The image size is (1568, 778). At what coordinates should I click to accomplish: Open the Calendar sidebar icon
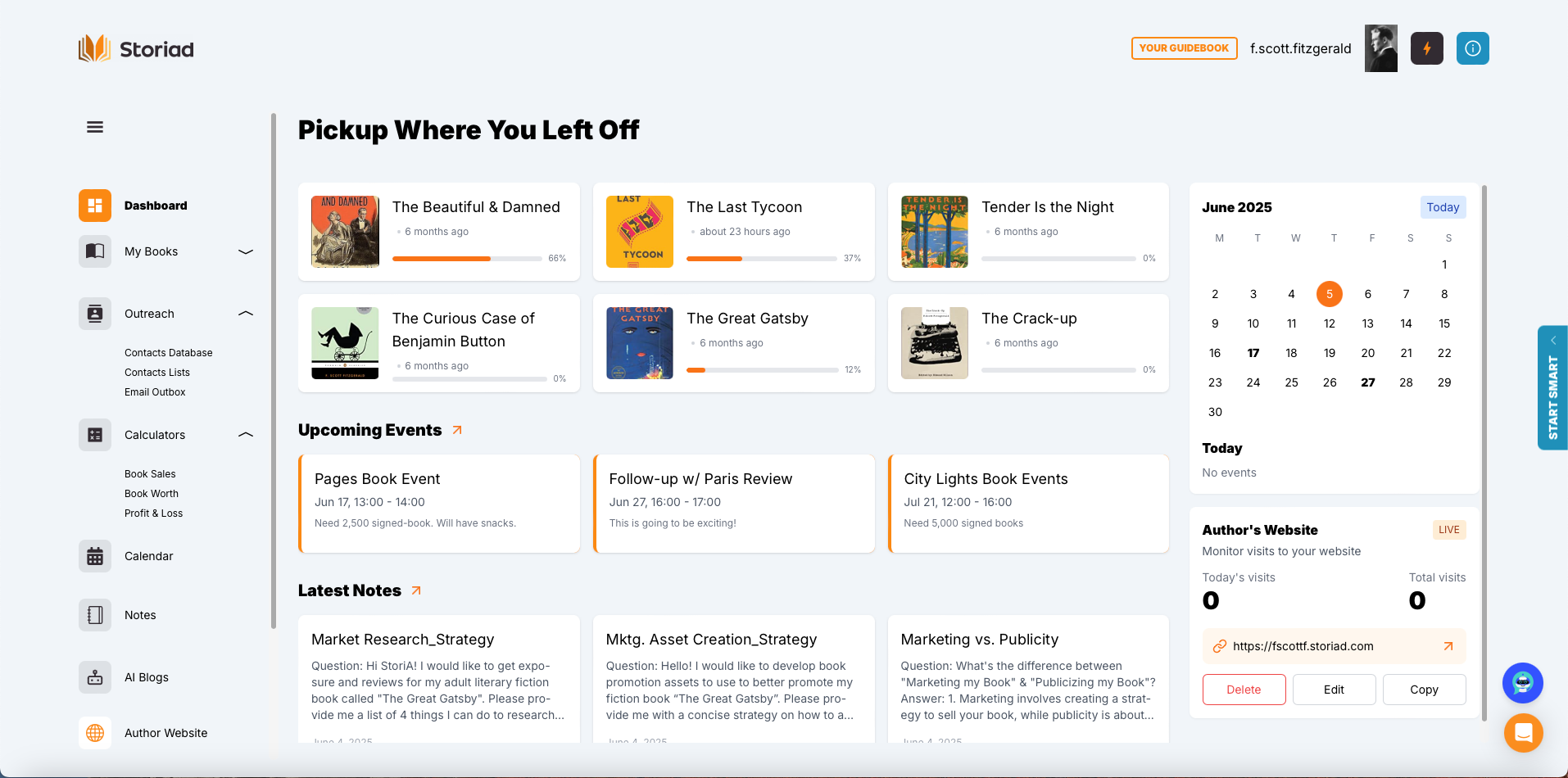pyautogui.click(x=95, y=556)
